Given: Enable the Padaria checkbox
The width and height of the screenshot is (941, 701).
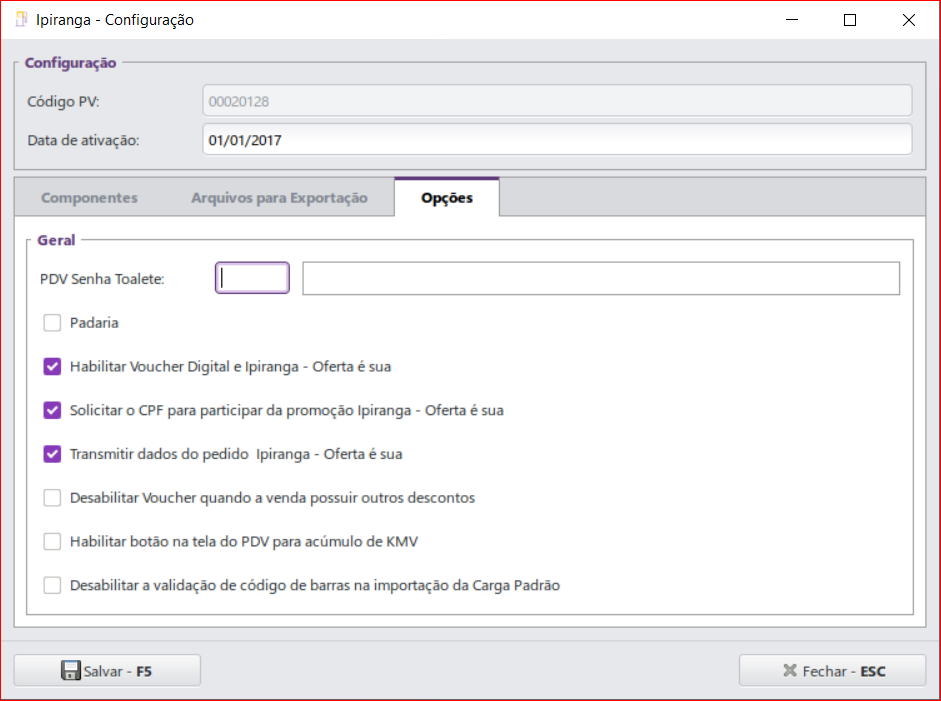Looking at the screenshot, I should [x=52, y=323].
